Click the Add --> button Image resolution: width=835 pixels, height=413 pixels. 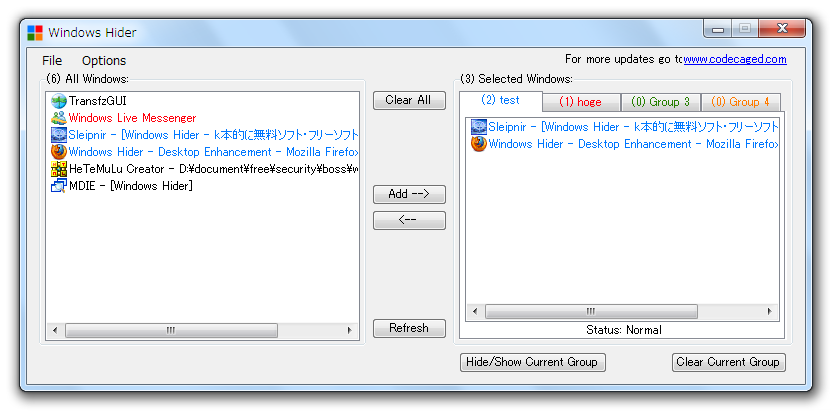409,194
